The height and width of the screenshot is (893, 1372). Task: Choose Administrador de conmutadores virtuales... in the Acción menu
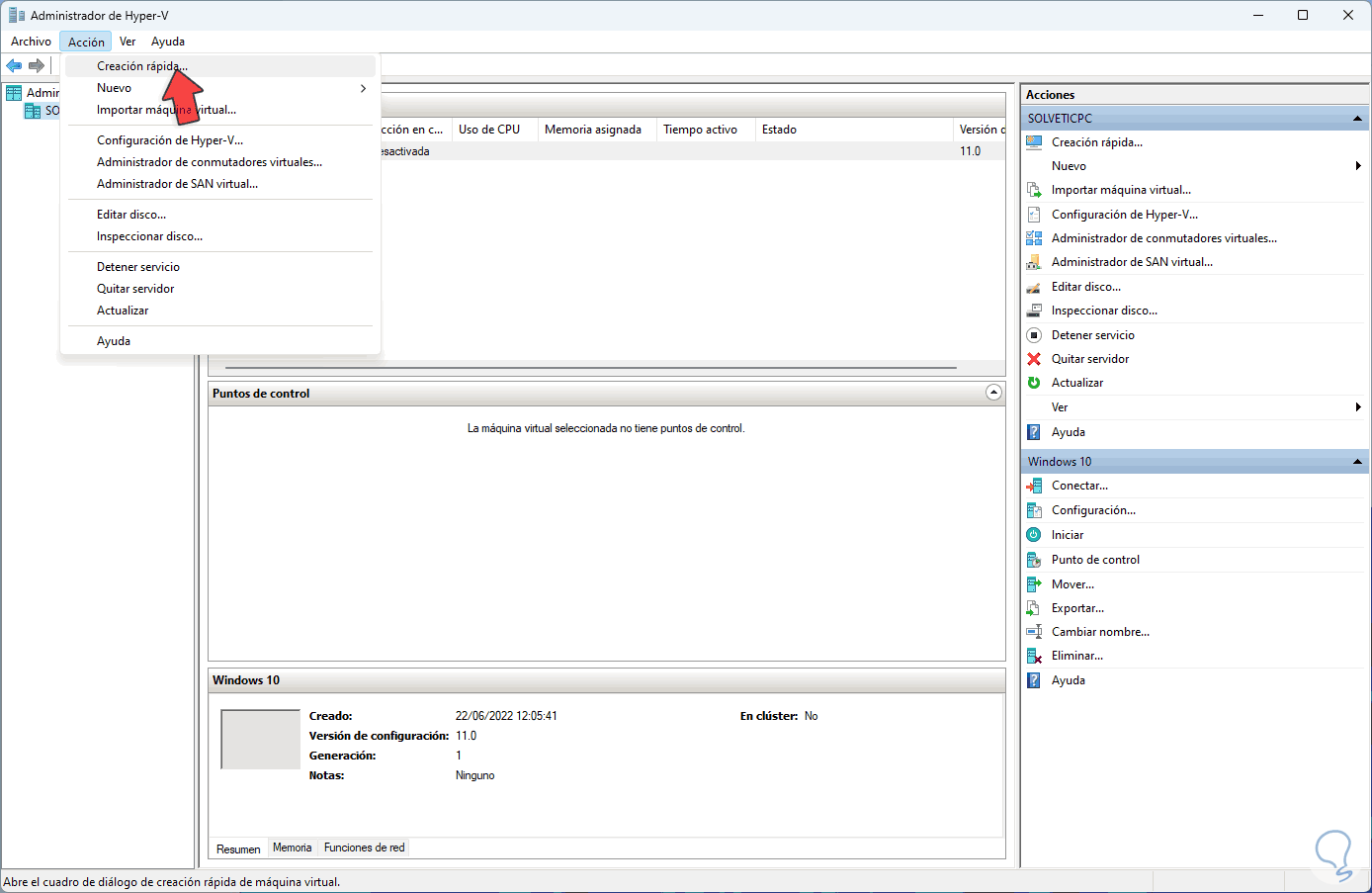click(220, 162)
